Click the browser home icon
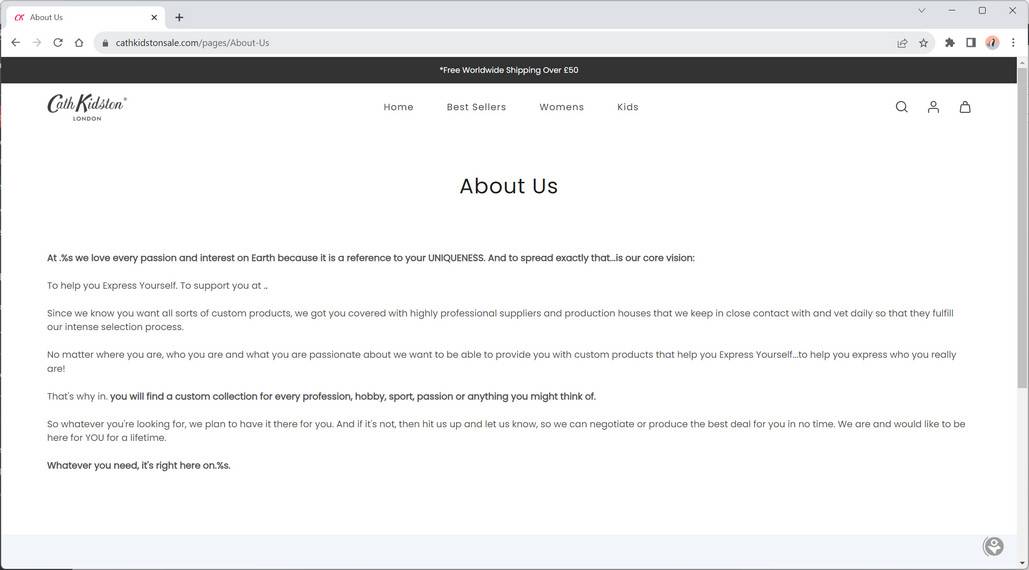1029x570 pixels. click(x=79, y=43)
